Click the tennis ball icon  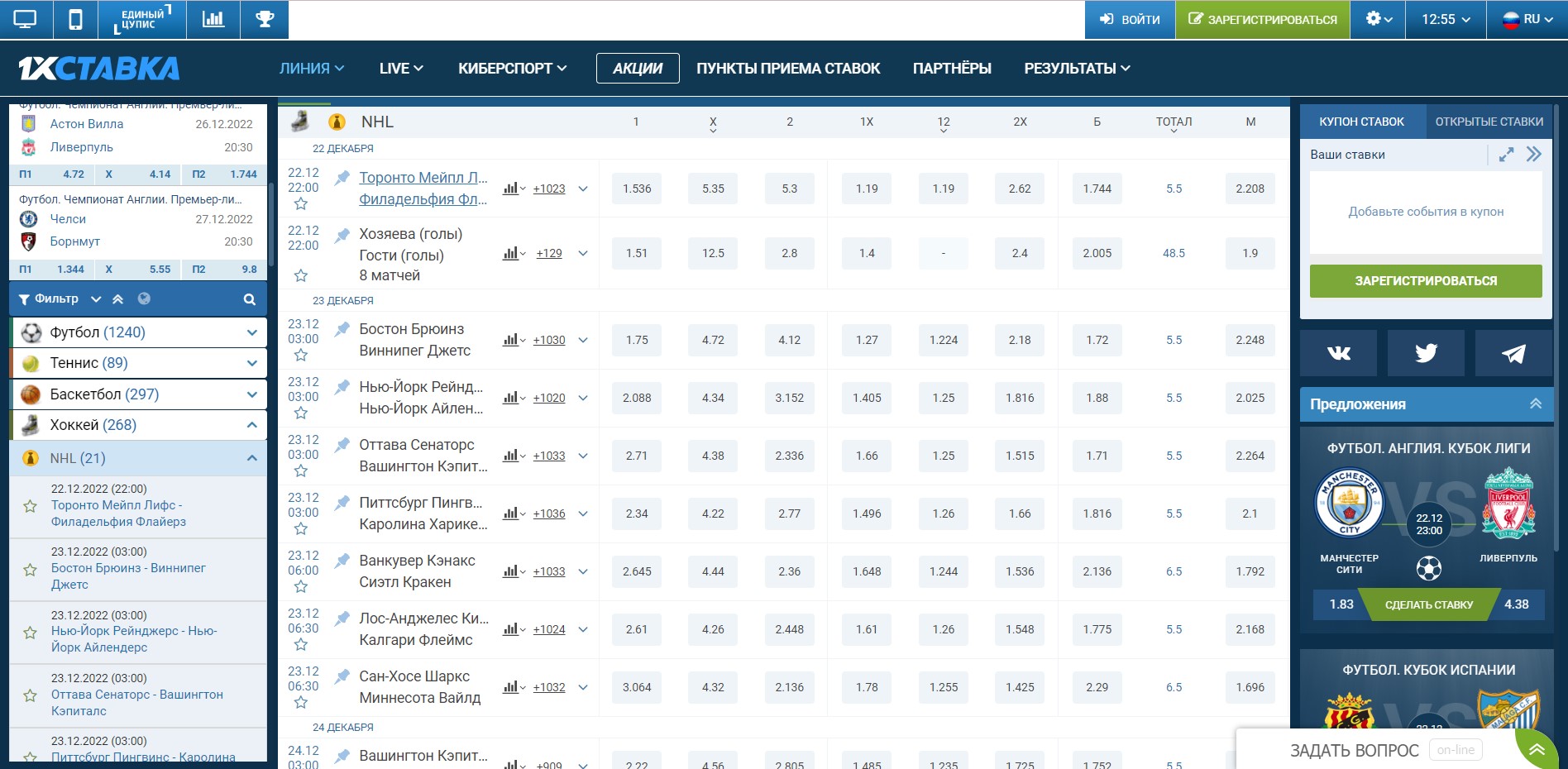tap(31, 363)
